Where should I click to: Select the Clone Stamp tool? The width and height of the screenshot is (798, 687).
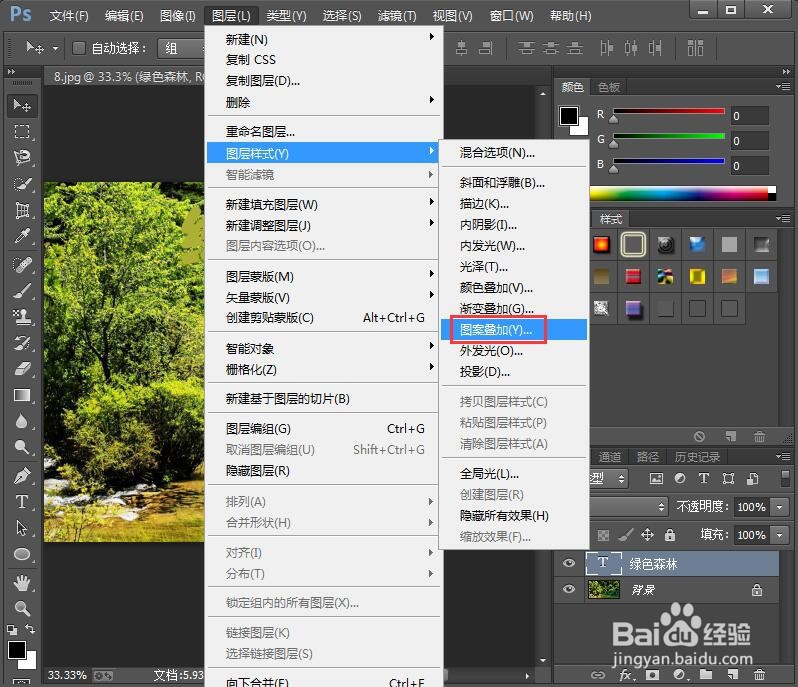click(22, 317)
